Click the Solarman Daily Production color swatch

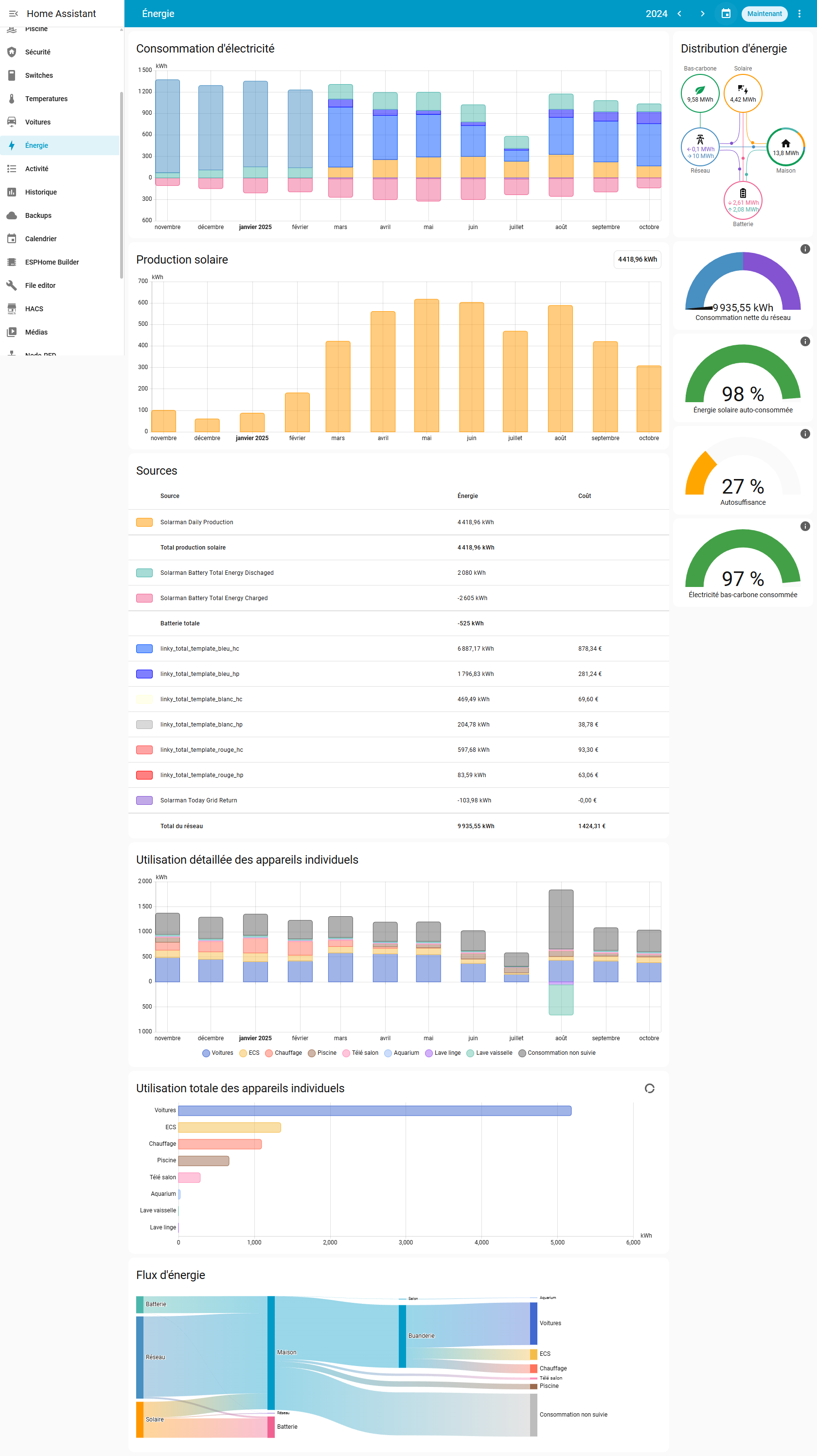(x=144, y=522)
